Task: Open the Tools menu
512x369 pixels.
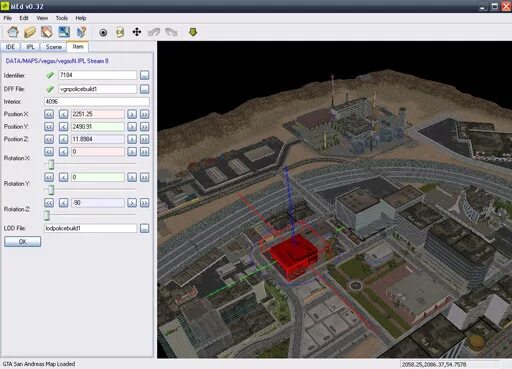Action: tap(62, 18)
